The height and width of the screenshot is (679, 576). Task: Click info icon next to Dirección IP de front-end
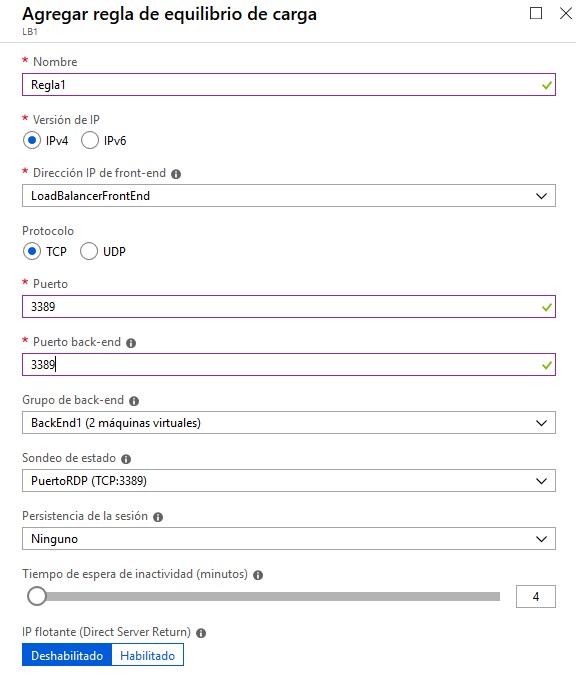pyautogui.click(x=176, y=174)
